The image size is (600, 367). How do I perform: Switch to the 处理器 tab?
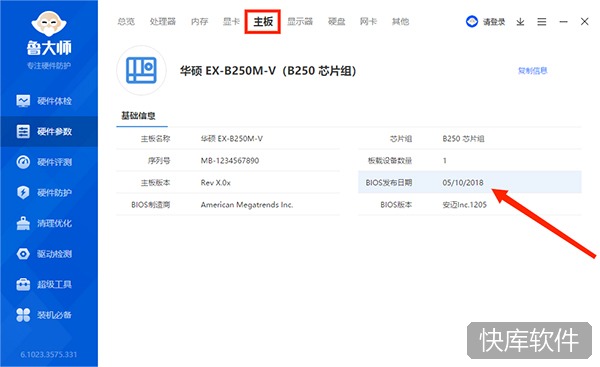[163, 21]
